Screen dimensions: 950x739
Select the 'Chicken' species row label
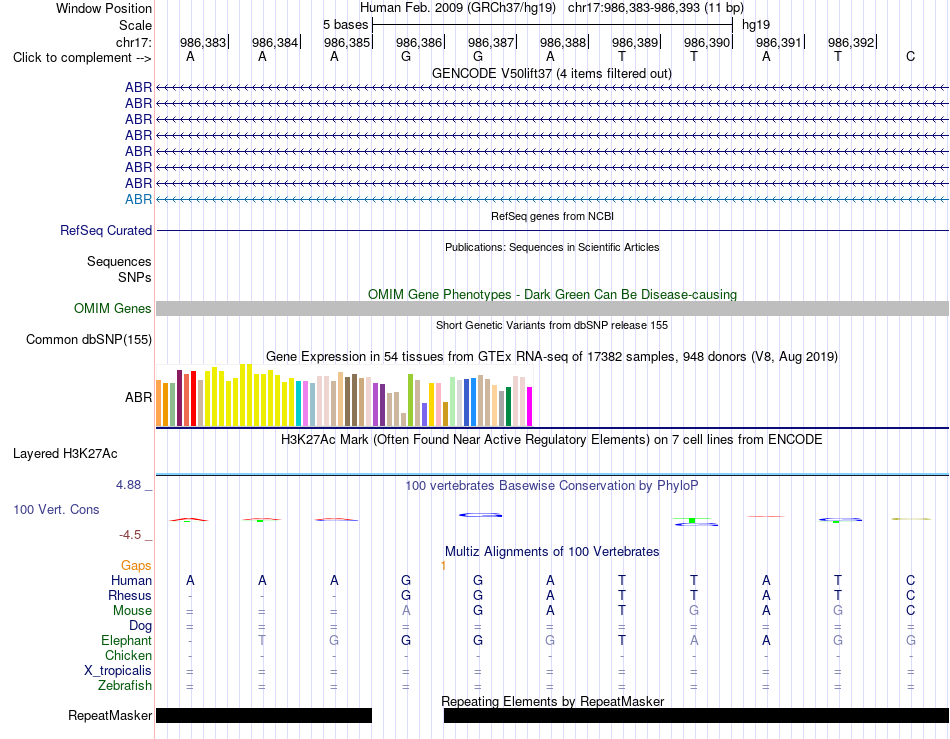point(128,655)
